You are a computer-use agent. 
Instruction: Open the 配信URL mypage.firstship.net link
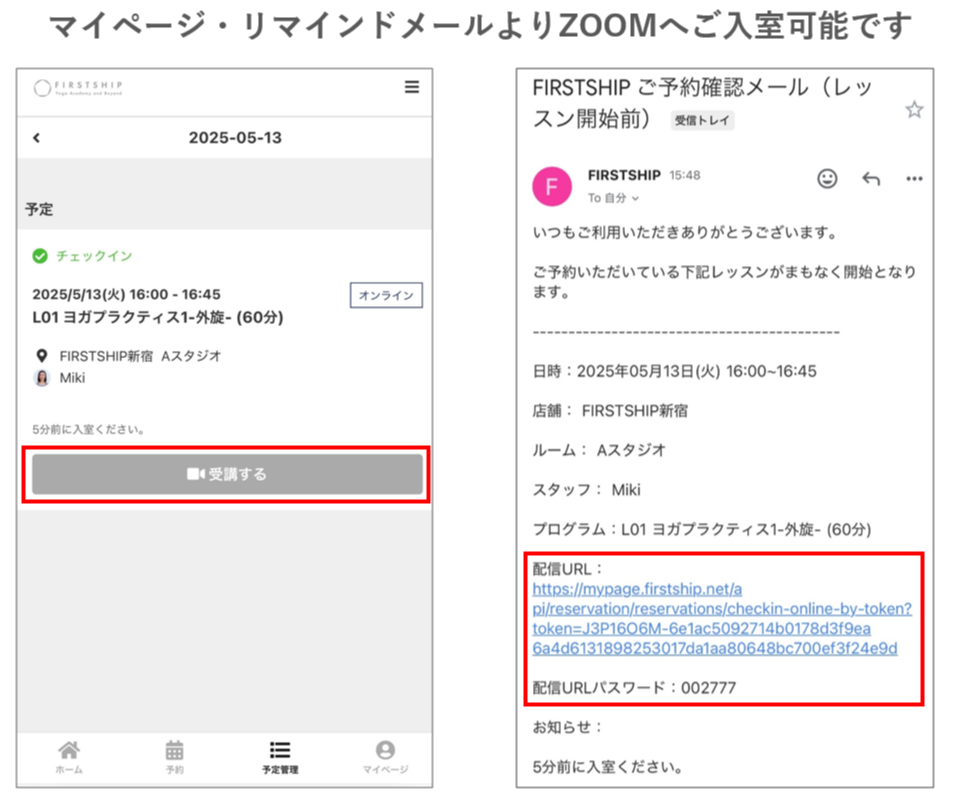point(722,619)
